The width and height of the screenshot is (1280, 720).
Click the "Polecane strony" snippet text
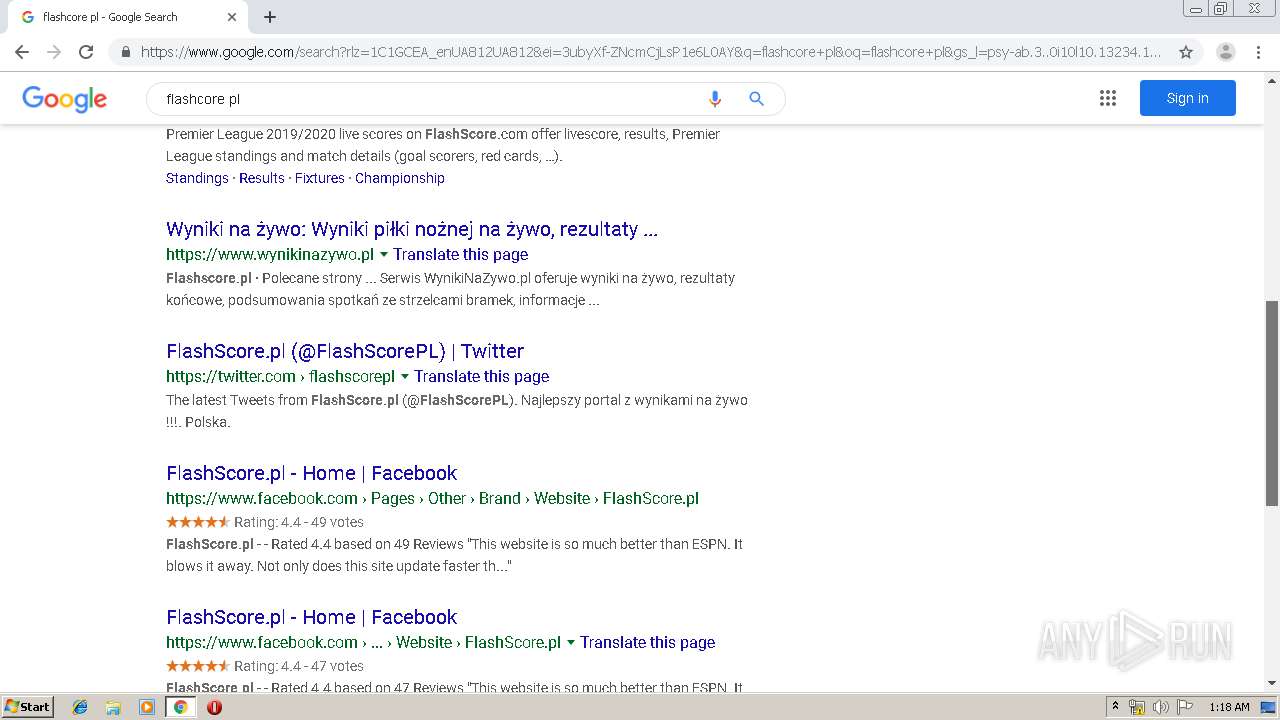(314, 278)
